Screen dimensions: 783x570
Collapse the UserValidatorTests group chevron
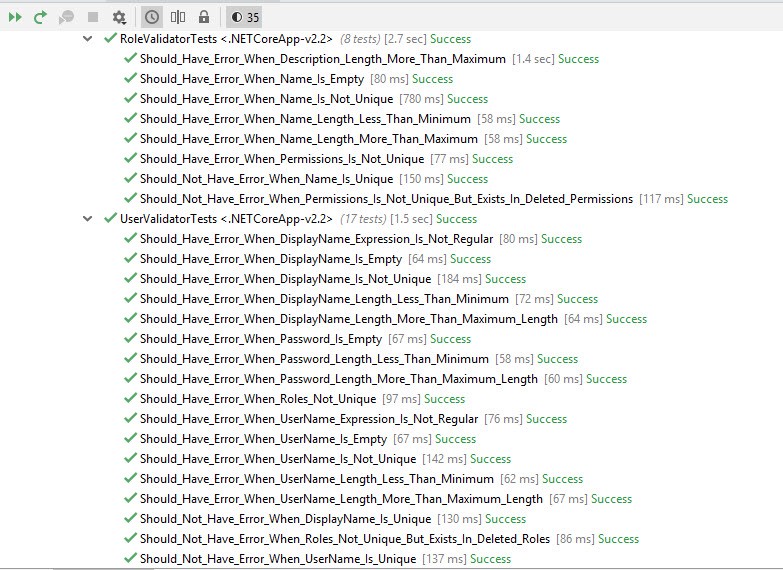[x=87, y=218]
